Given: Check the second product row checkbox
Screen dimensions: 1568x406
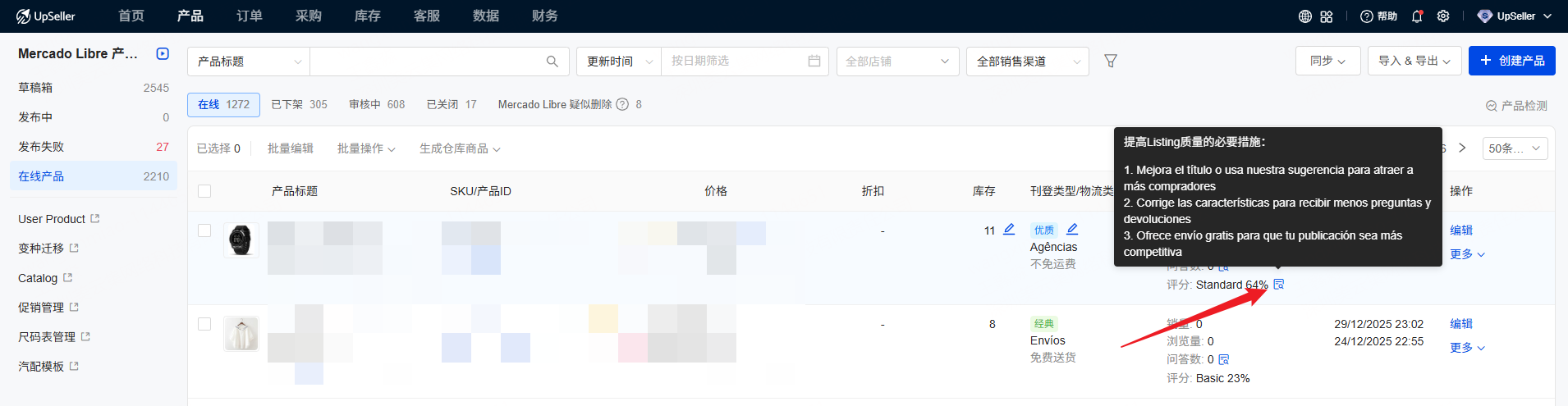Looking at the screenshot, I should click(x=204, y=324).
